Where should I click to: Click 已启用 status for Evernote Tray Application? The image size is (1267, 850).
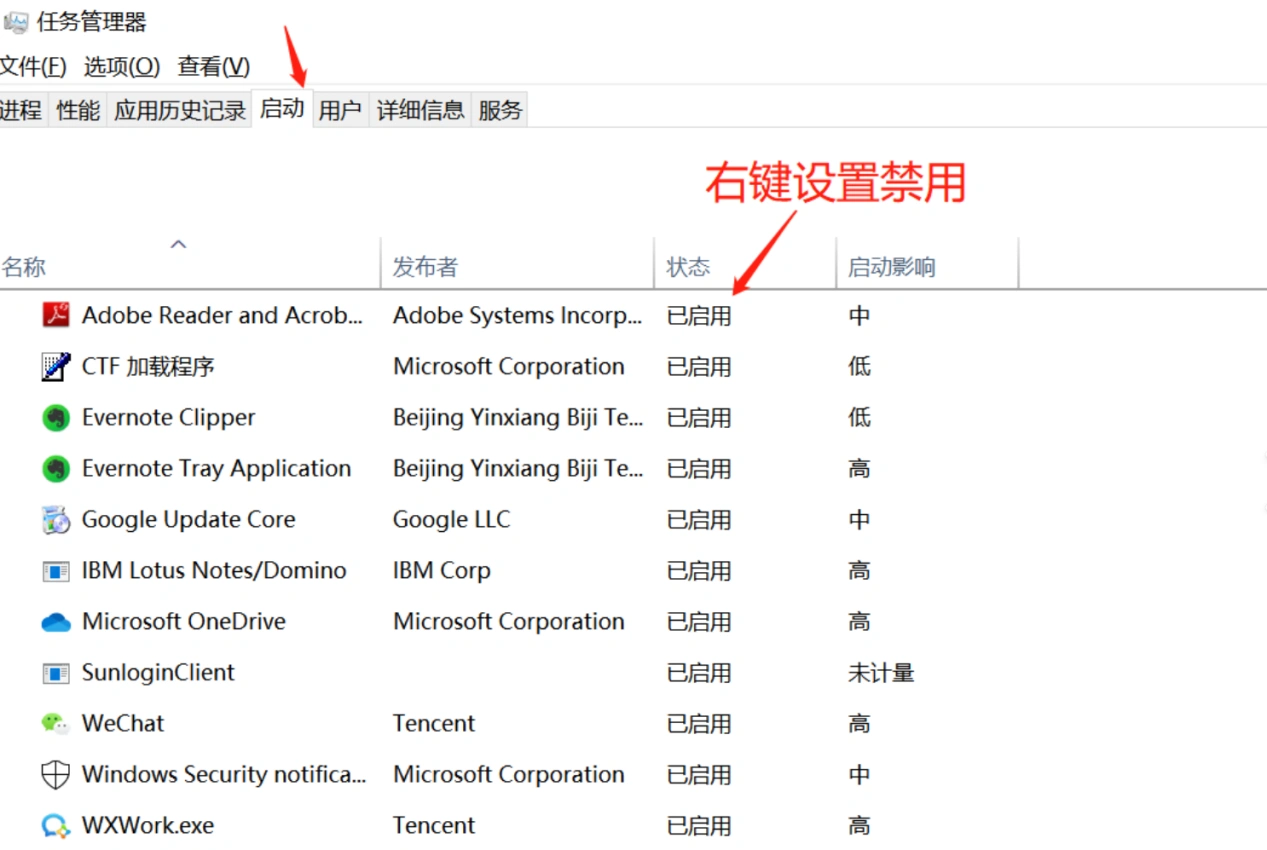click(699, 469)
